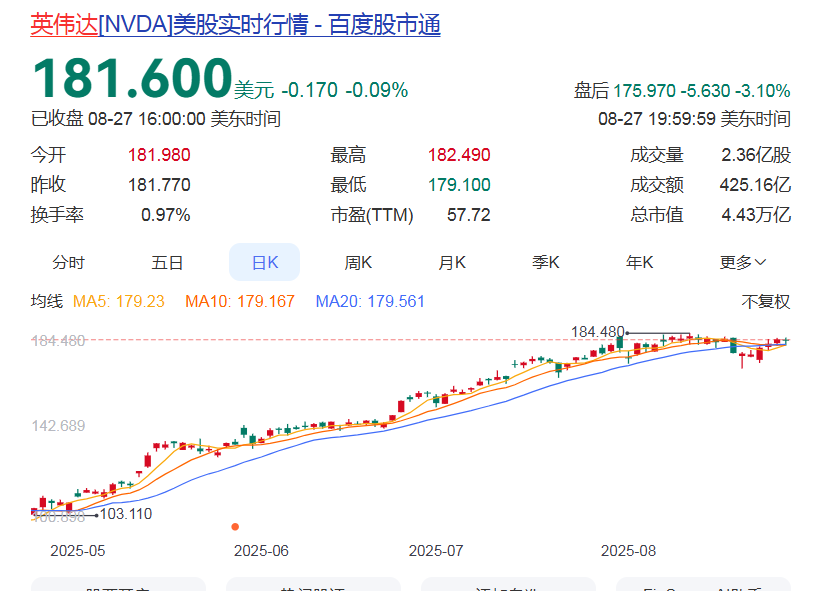814x591 pixels.
Task: Click the after-hours change -3.10%
Action: click(x=763, y=91)
